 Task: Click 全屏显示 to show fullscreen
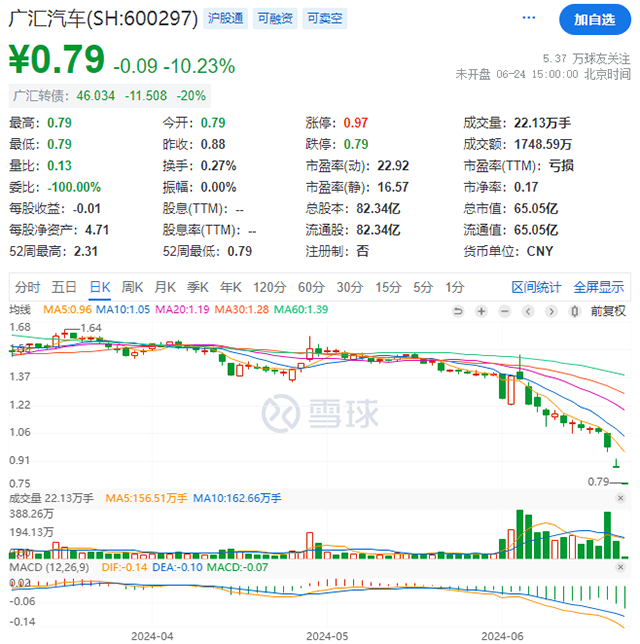tap(599, 287)
